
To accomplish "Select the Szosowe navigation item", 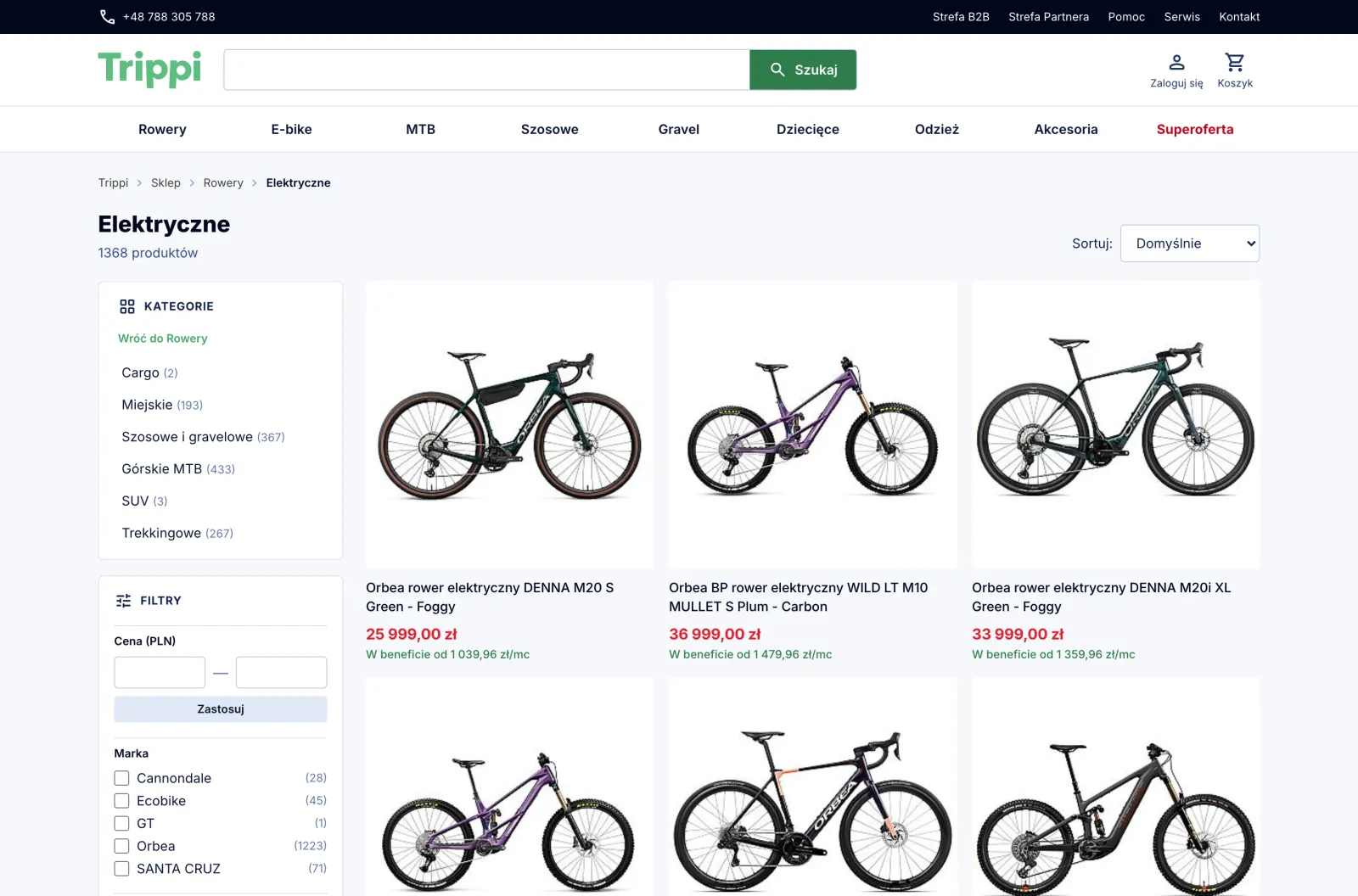I will [x=550, y=129].
